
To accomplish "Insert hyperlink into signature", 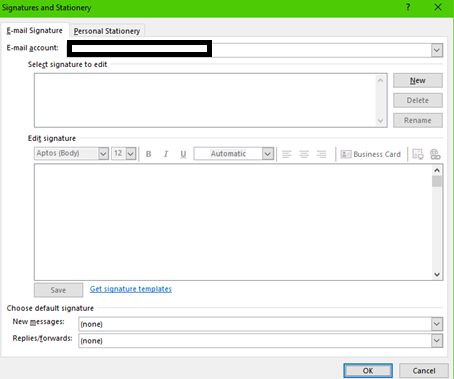I will pos(435,154).
